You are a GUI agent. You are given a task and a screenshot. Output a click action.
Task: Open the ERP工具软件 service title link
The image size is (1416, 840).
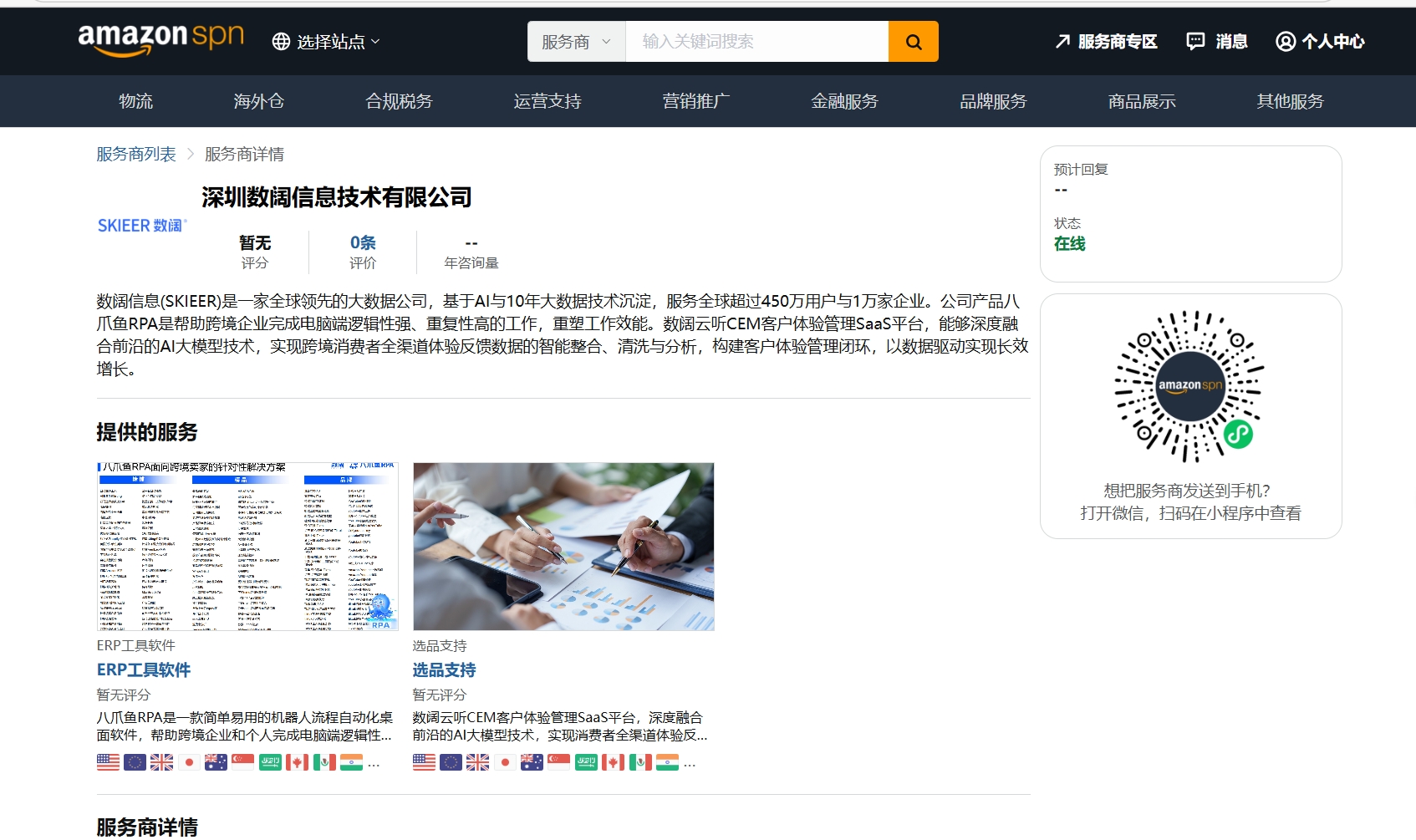tap(144, 670)
